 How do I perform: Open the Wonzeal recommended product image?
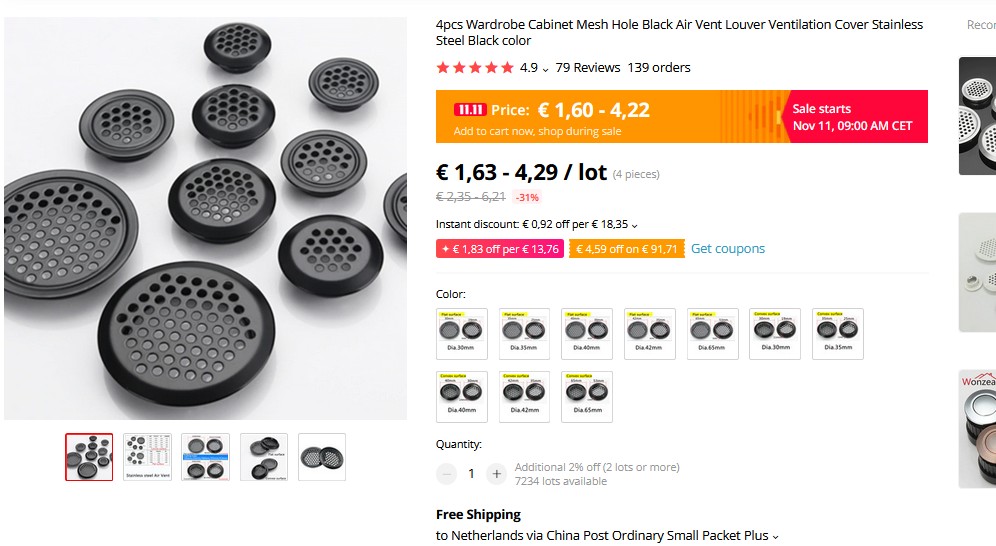point(977,430)
